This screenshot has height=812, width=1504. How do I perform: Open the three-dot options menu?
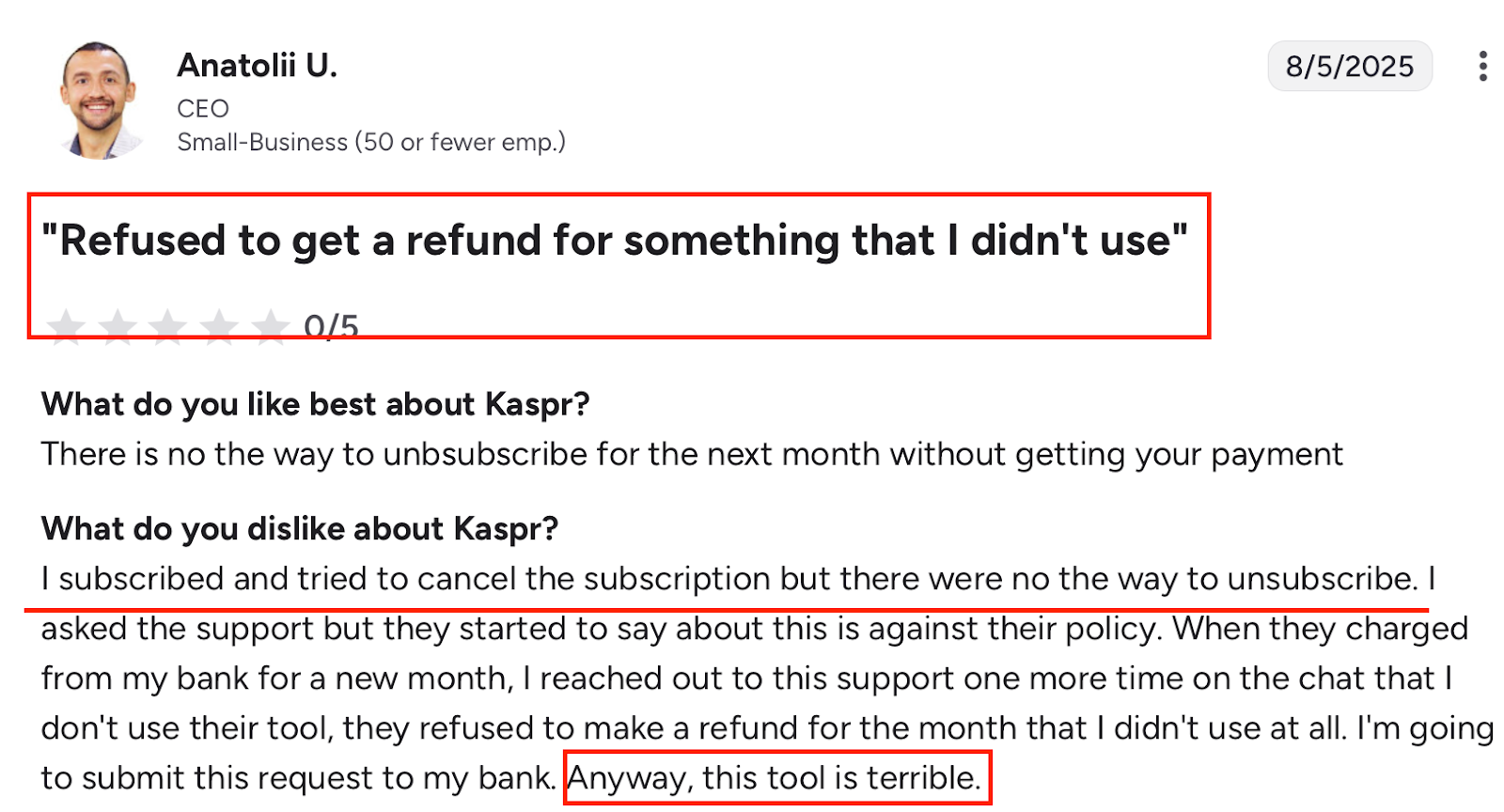[1483, 66]
